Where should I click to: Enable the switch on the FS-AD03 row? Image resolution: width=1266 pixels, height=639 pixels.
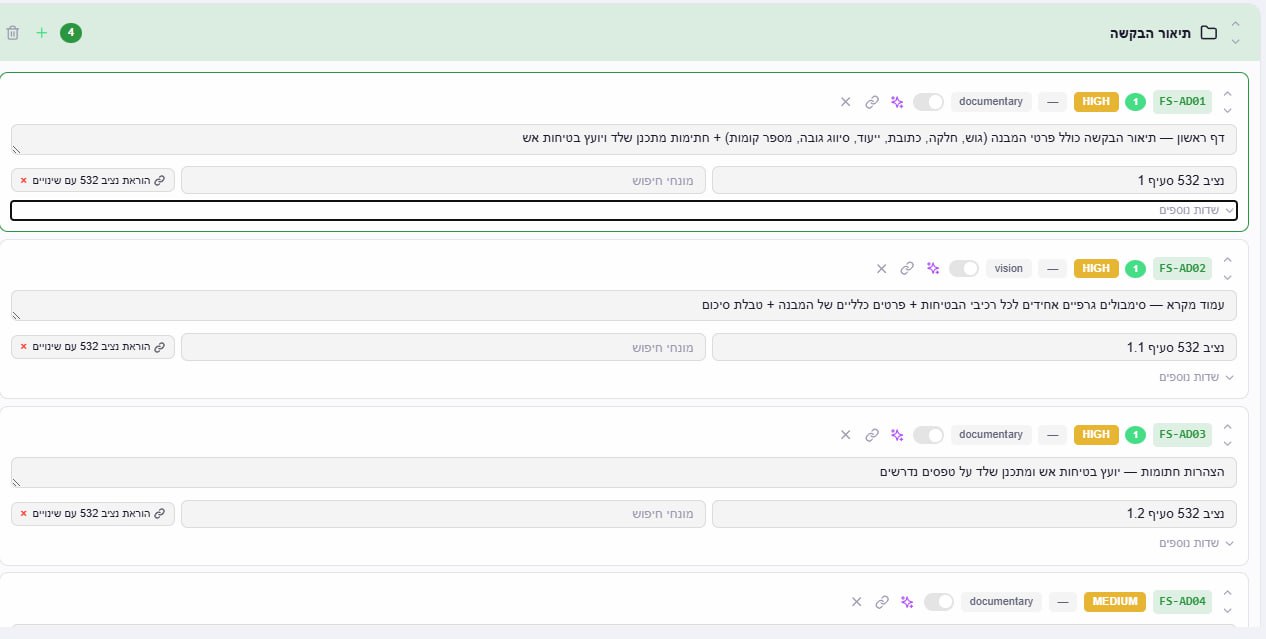[928, 435]
